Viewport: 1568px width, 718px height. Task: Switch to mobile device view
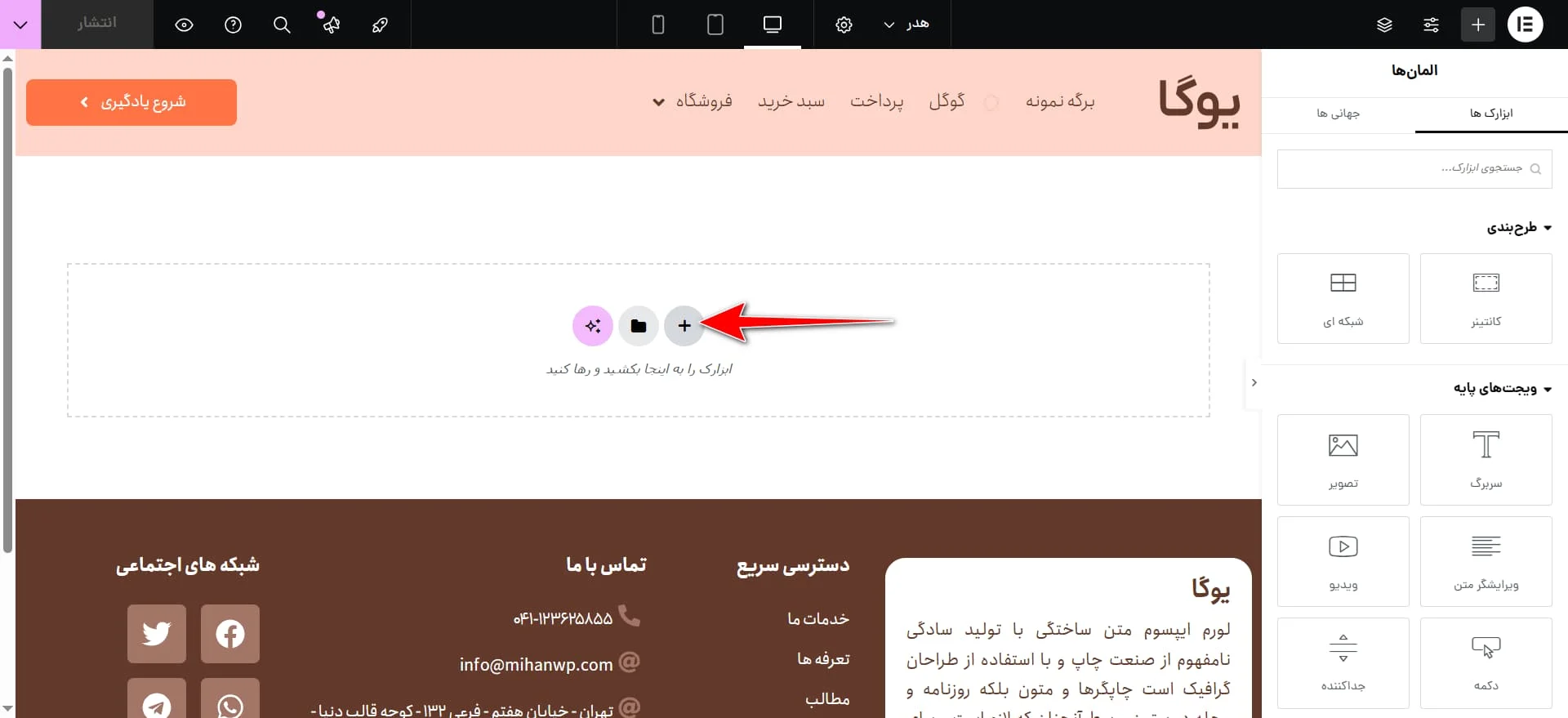point(657,25)
